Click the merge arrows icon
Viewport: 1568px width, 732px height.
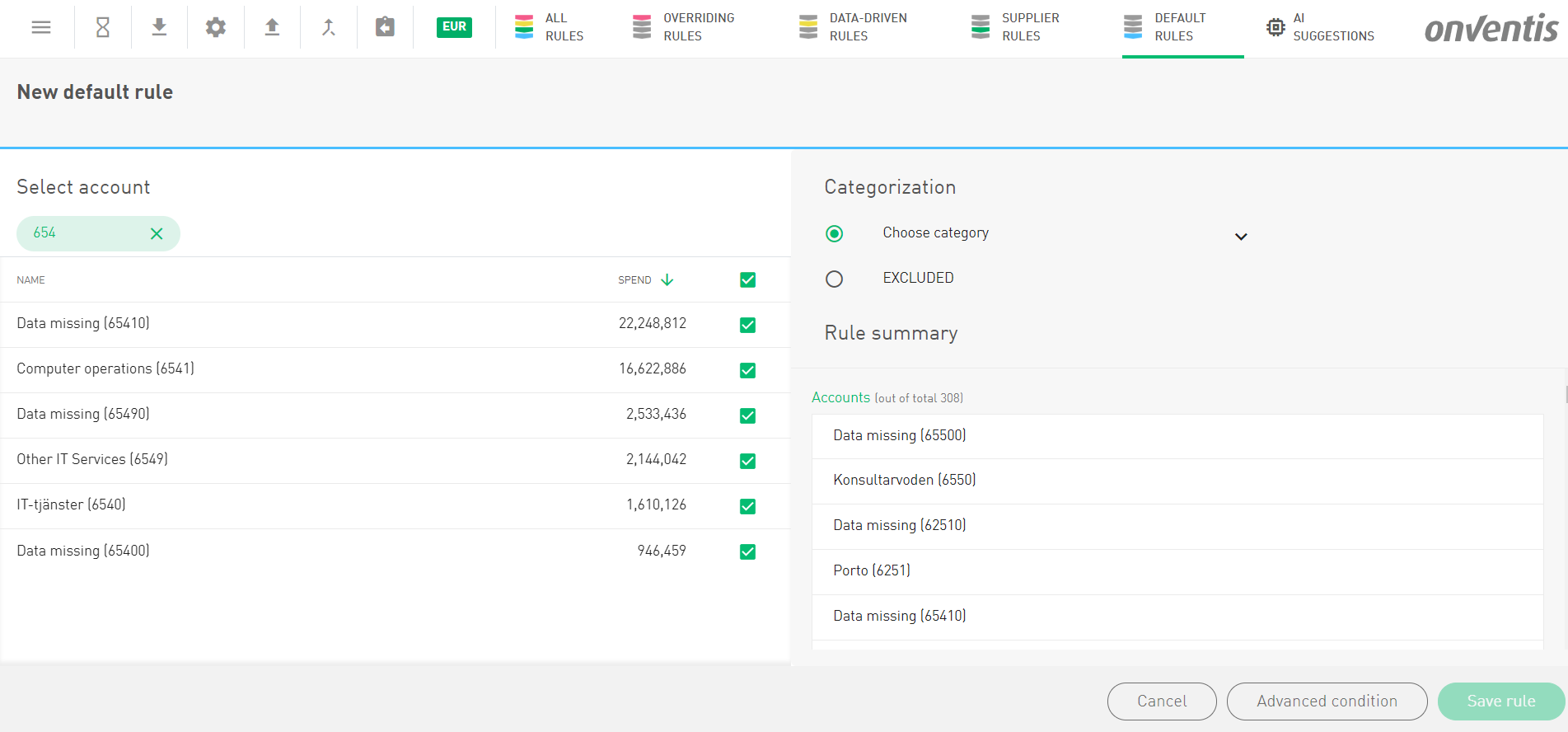coord(329,27)
